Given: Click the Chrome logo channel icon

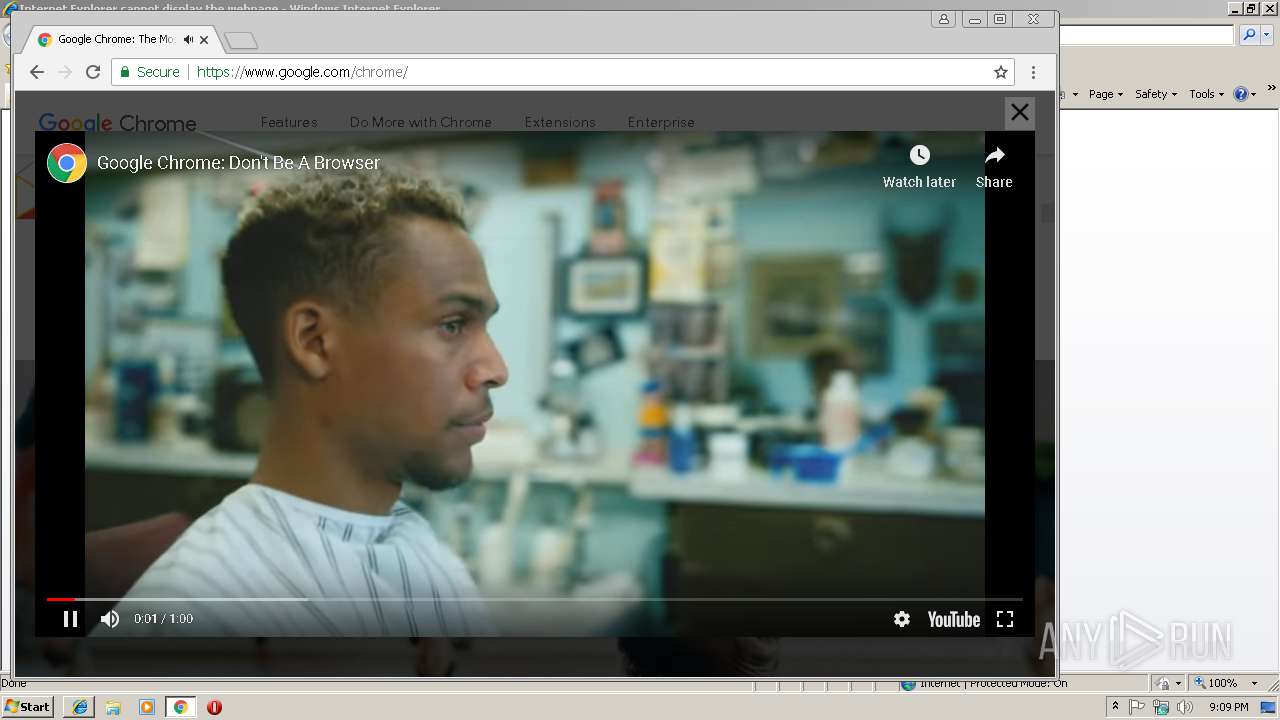Looking at the screenshot, I should click(67, 163).
